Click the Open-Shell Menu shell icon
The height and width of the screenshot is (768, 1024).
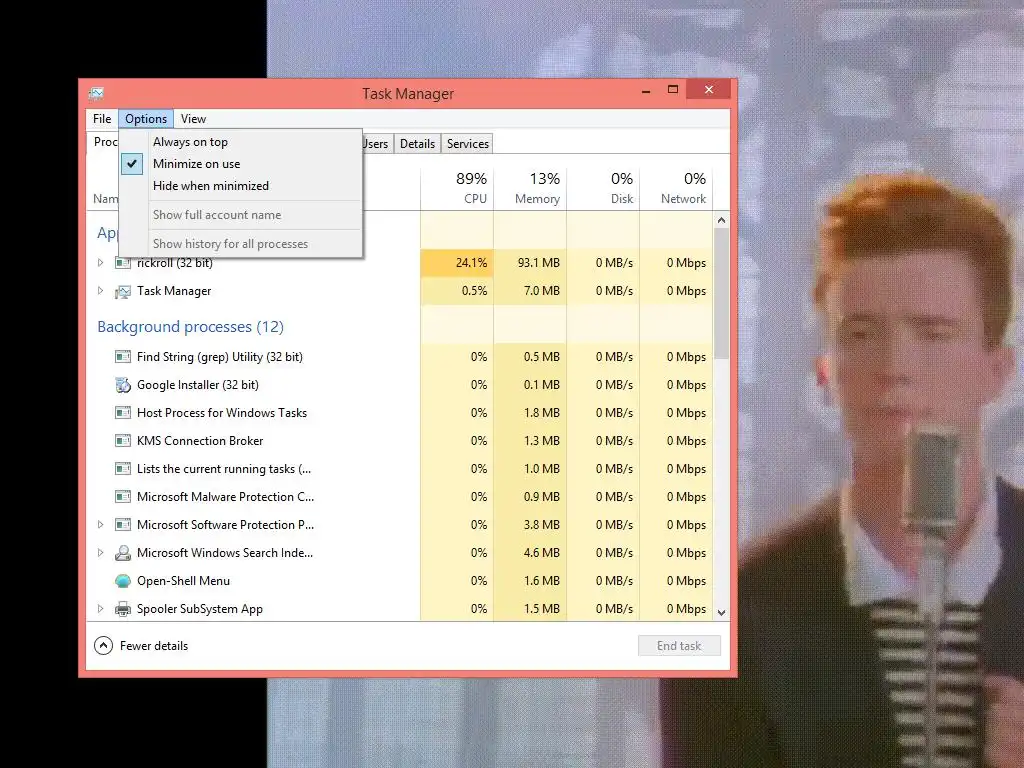(123, 581)
